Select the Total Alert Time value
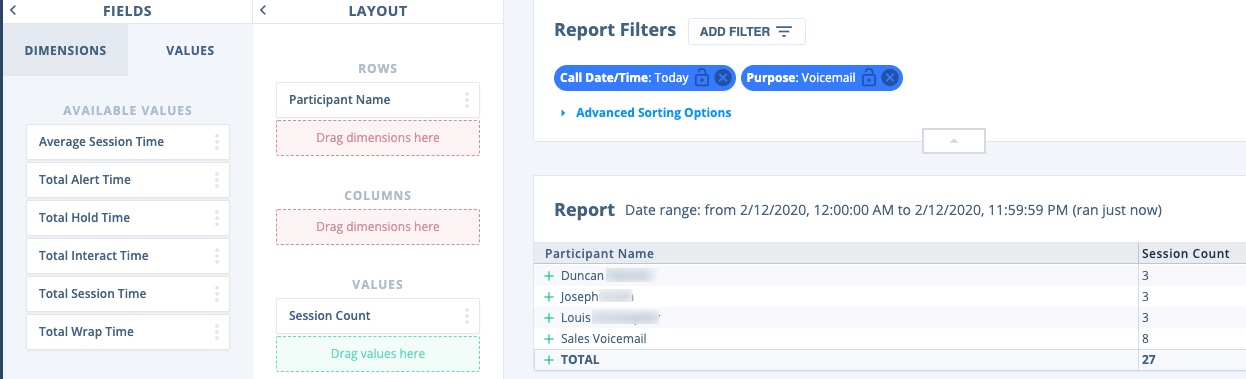 click(128, 180)
